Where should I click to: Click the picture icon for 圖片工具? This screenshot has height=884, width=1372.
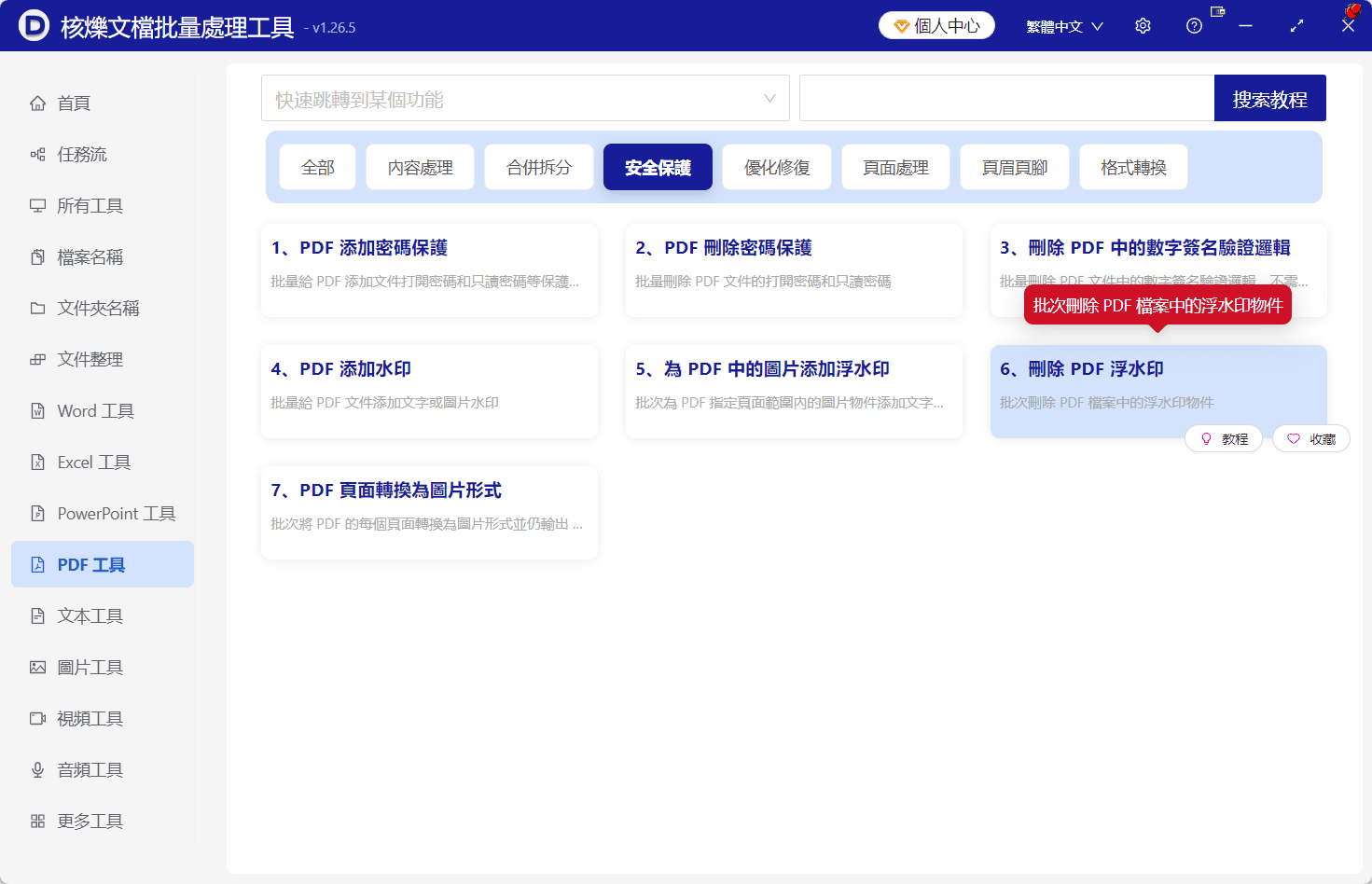pos(37,668)
